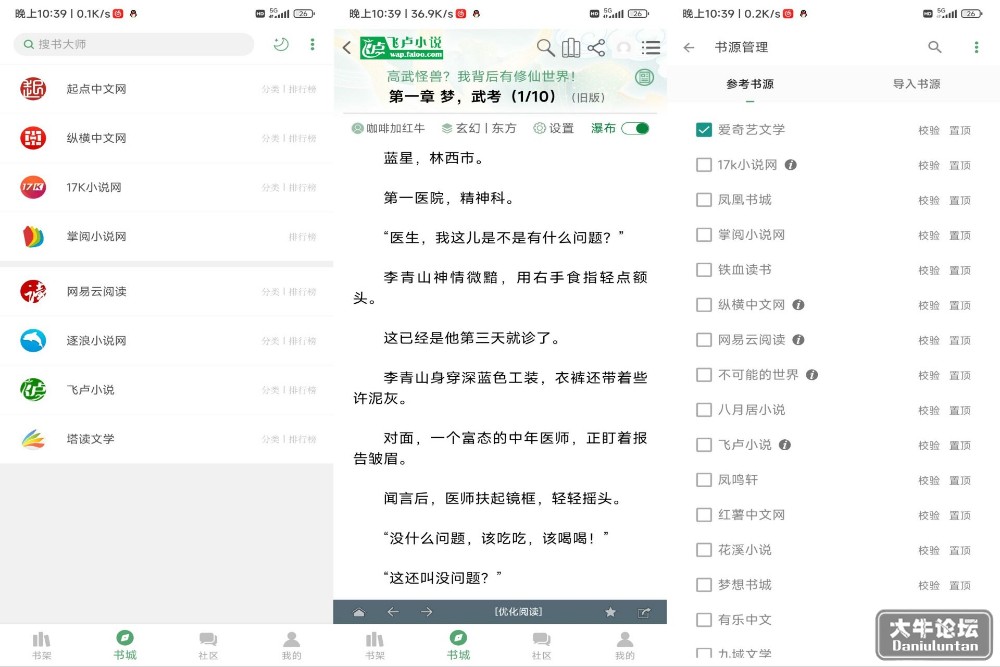This screenshot has height=667, width=1000.
Task: Tick the 铁血读书 checkbox
Action: [703, 270]
